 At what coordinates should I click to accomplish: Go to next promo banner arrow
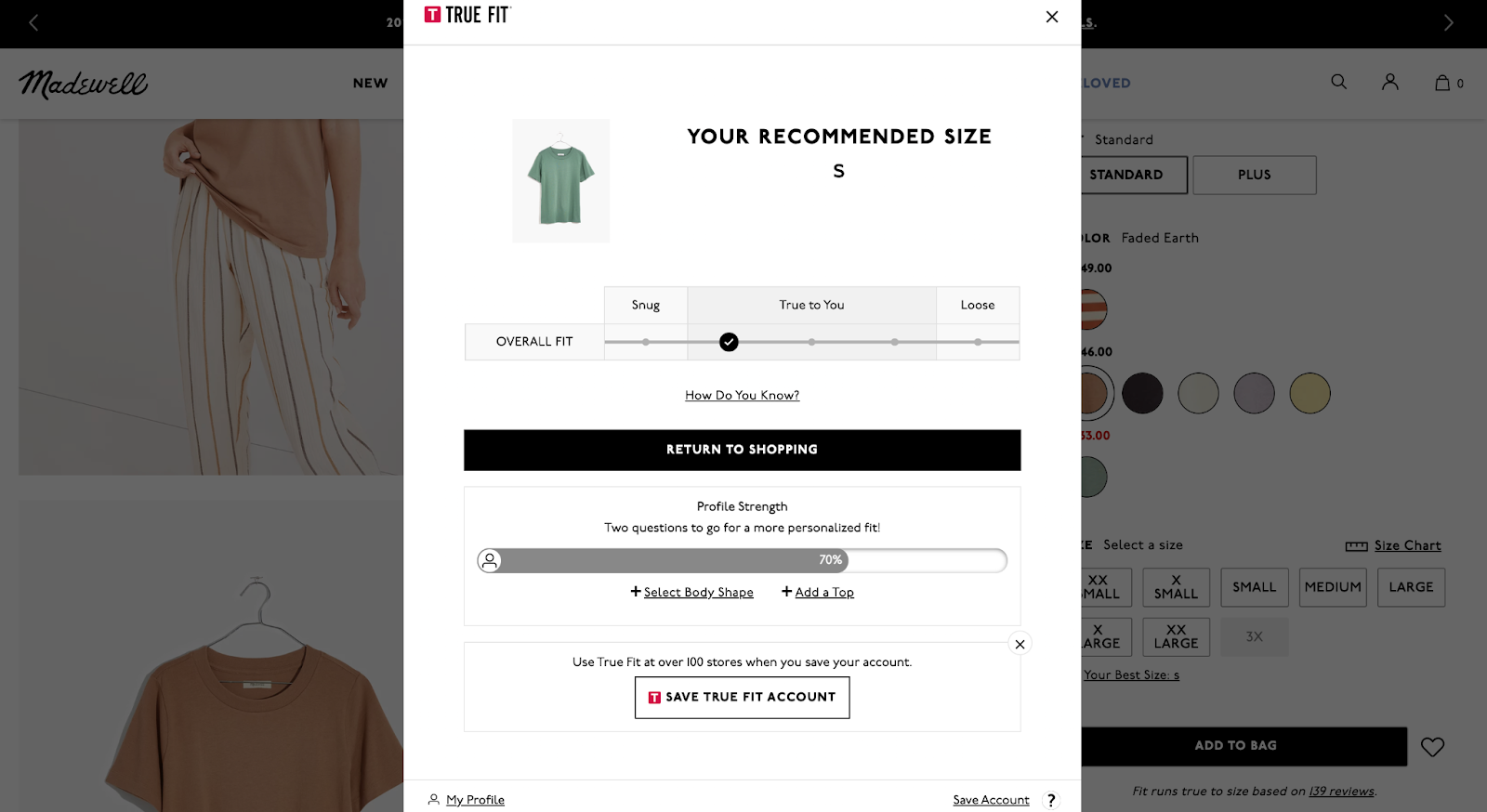1448,22
